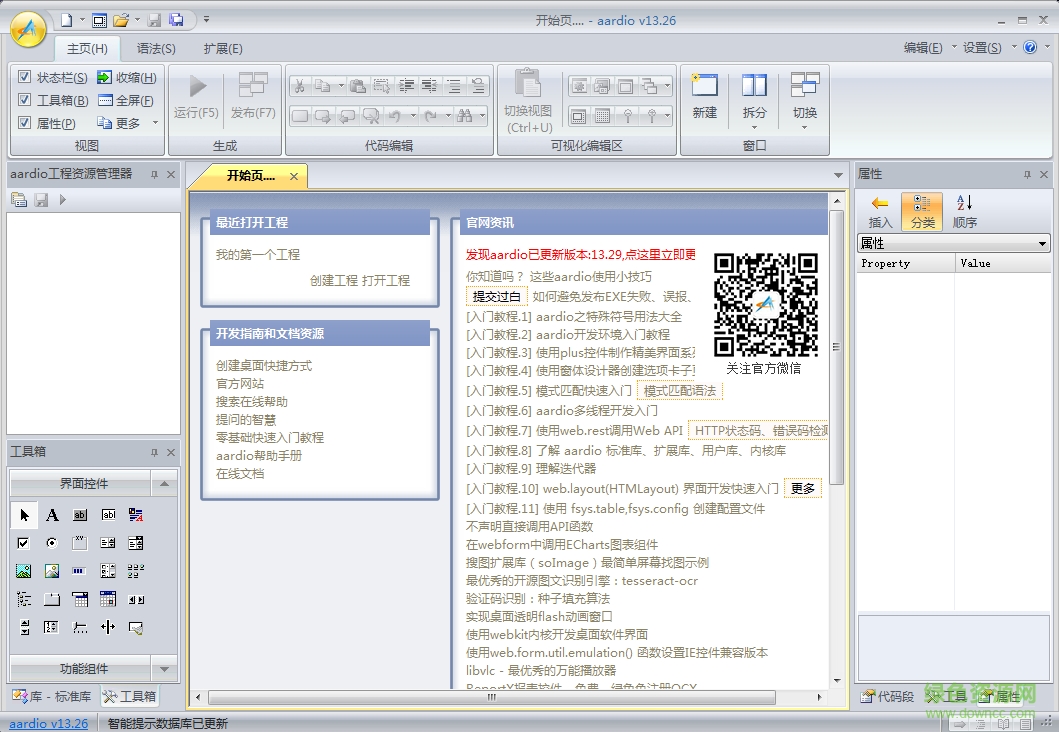The image size is (1059, 732).
Task: Click the 运行(F5) run icon
Action: 195,87
